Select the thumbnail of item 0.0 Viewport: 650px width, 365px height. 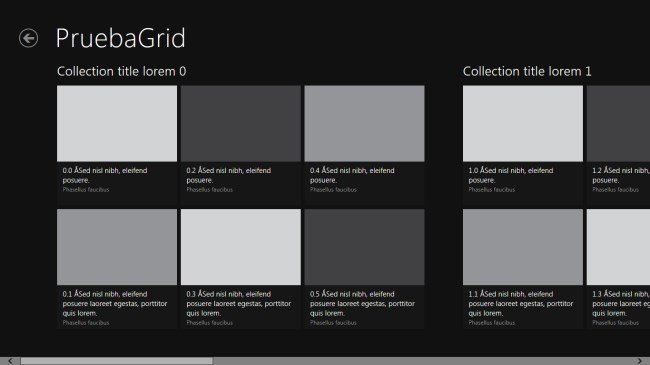[x=117, y=124]
